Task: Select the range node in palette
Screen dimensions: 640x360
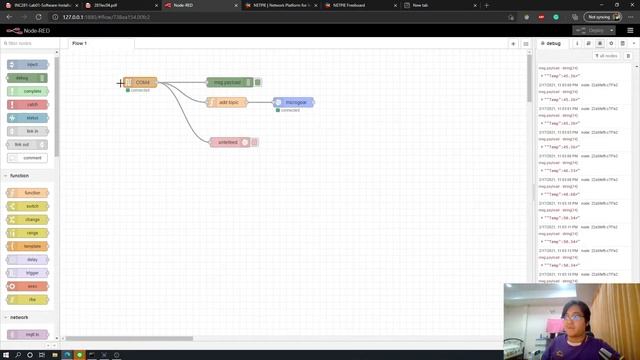Action: pos(28,233)
